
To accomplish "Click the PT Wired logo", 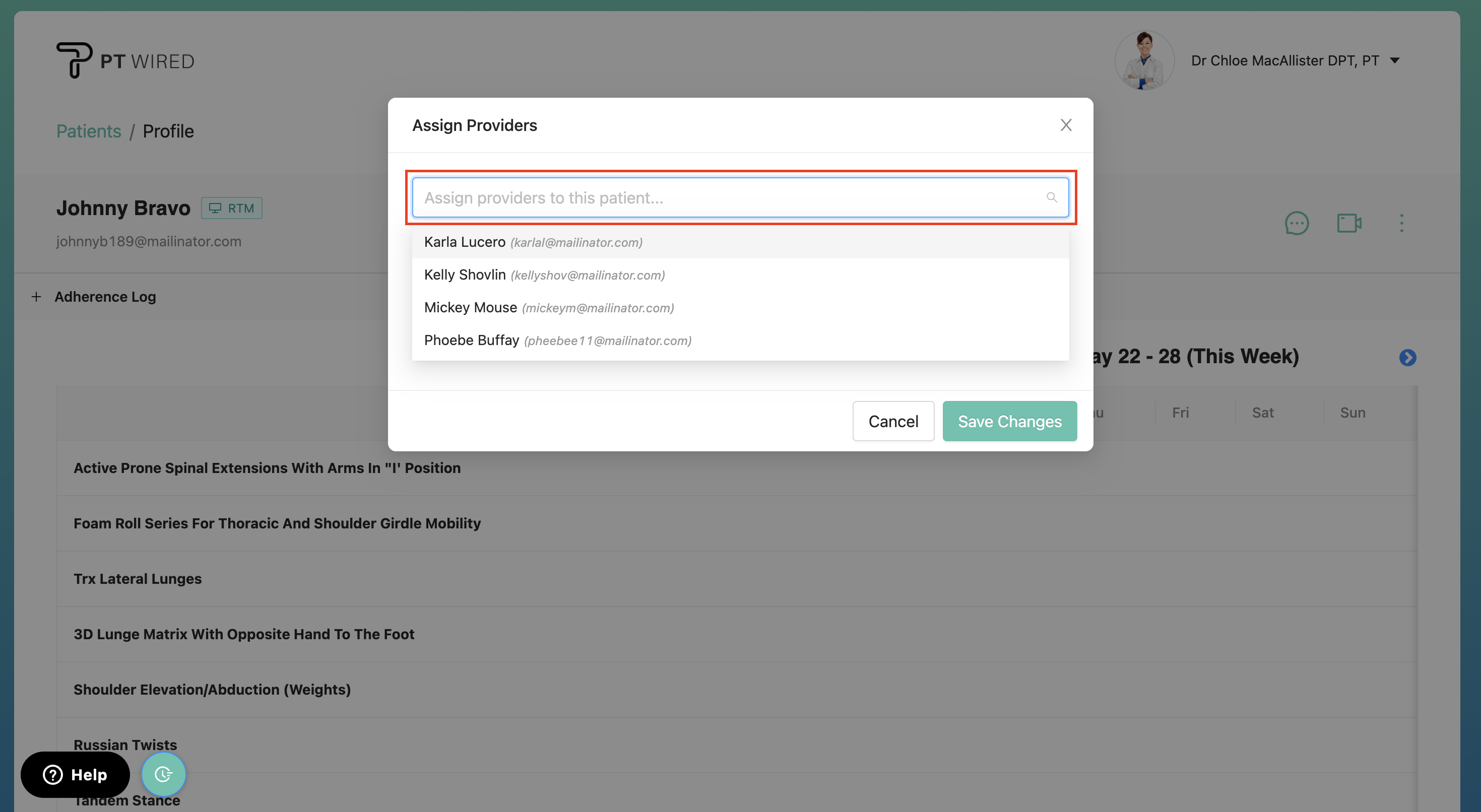I will click(125, 60).
